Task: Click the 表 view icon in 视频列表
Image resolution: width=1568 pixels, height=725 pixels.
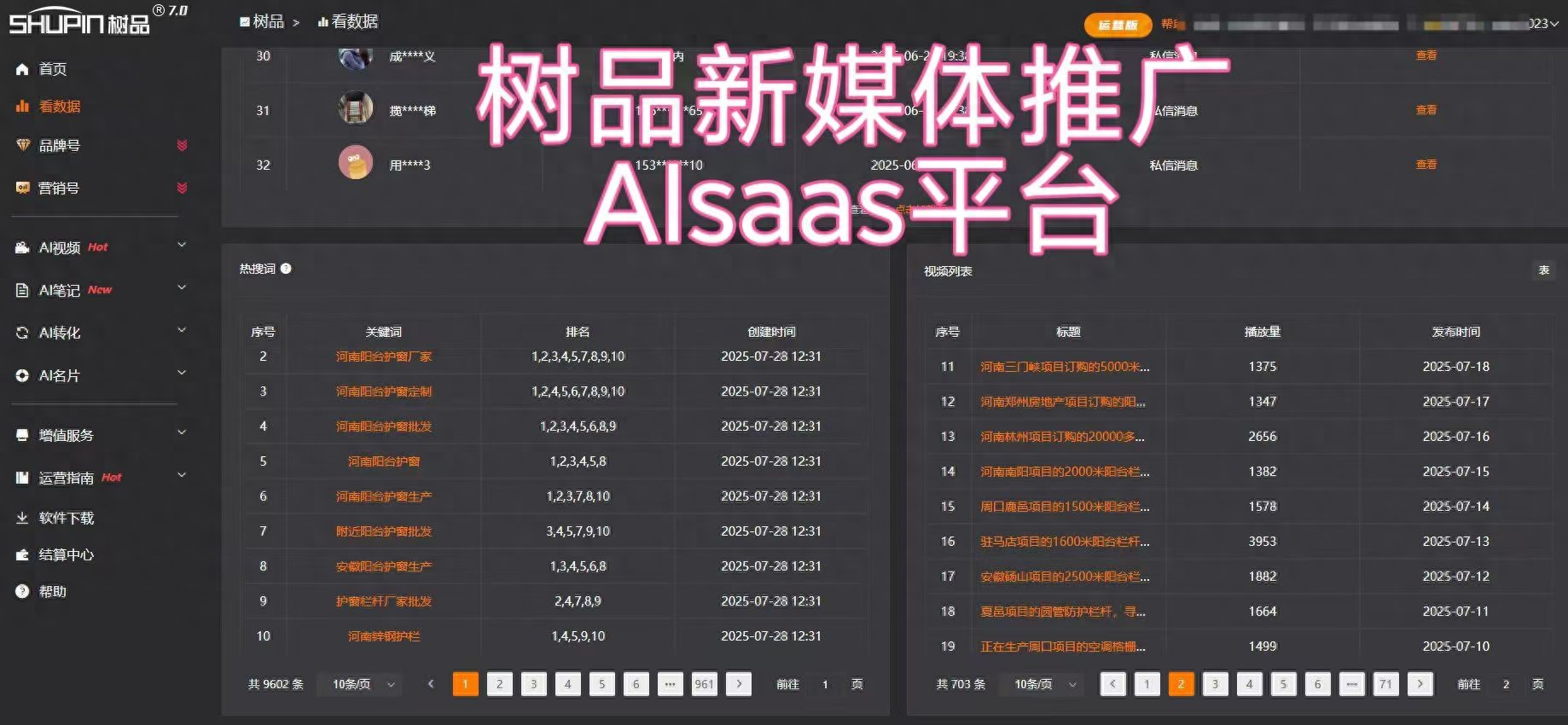Action: [x=1543, y=270]
